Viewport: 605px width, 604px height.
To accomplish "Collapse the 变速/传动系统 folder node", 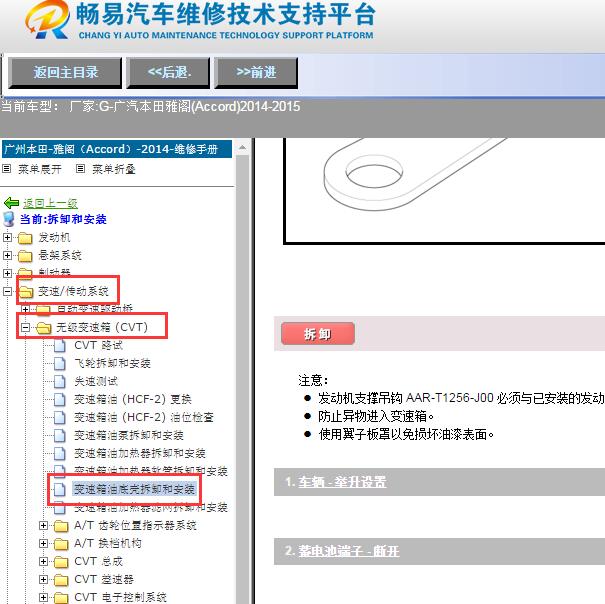I will pyautogui.click(x=7, y=291).
